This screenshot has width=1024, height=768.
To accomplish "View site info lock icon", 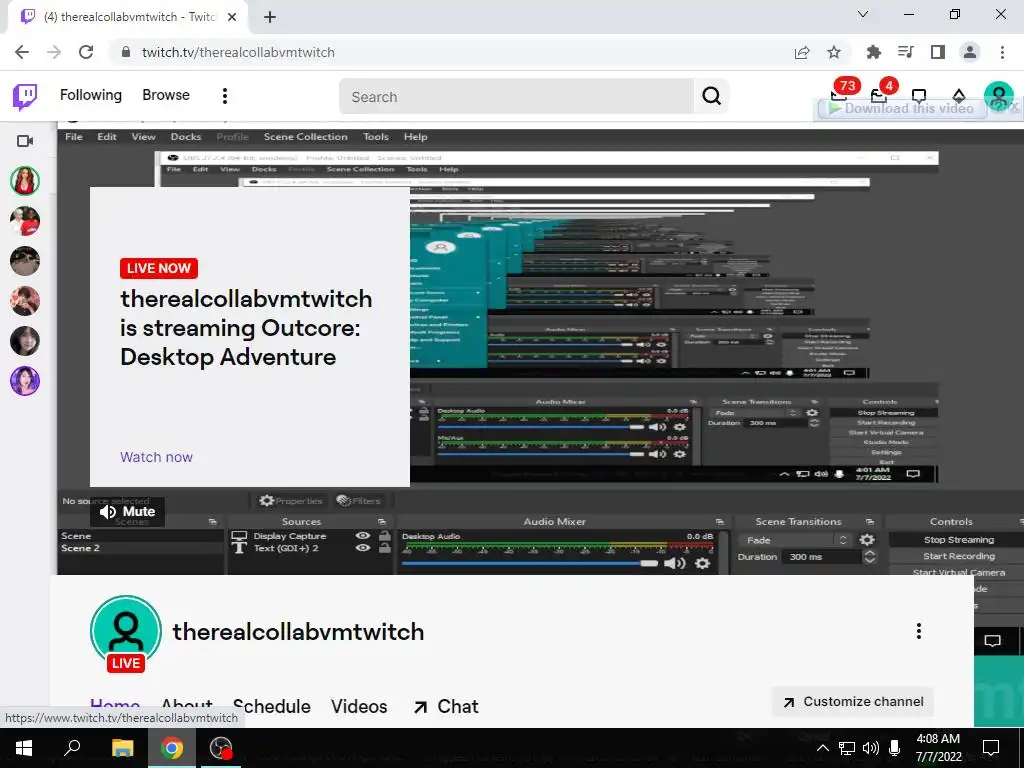I will coord(127,52).
